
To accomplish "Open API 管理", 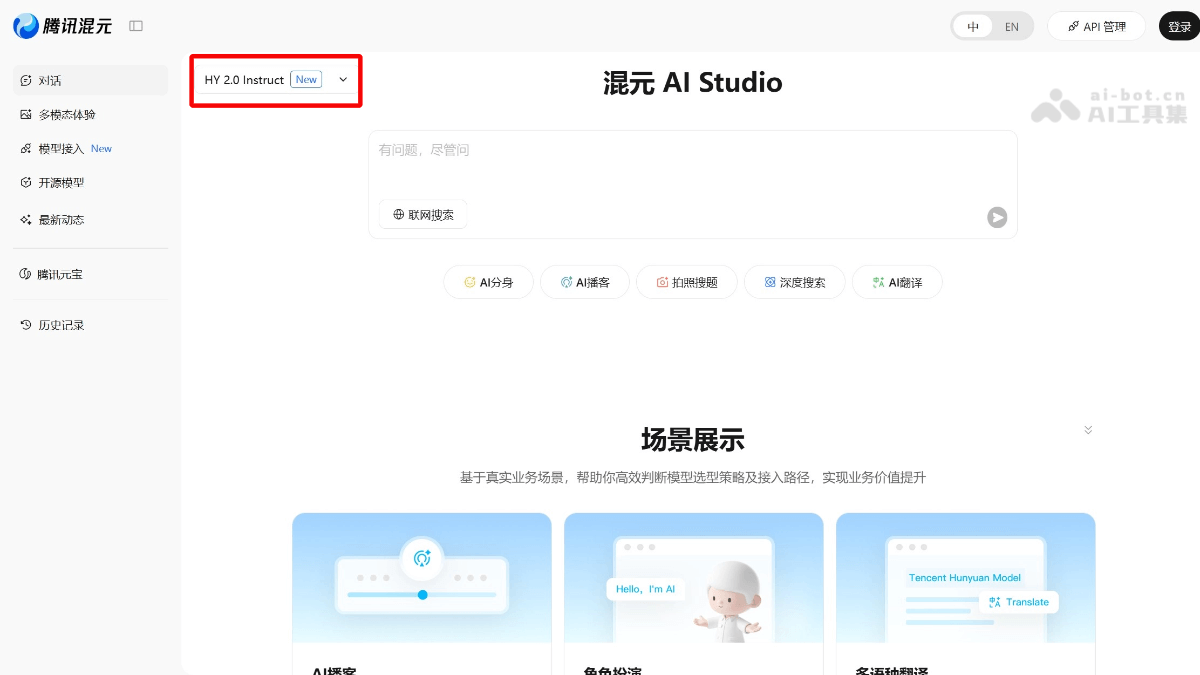I will coord(1096,26).
